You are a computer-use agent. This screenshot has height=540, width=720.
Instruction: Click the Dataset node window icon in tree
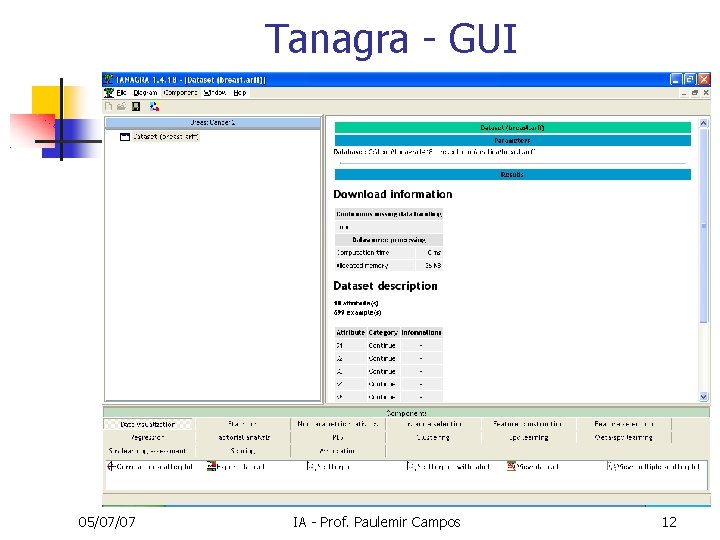125,137
